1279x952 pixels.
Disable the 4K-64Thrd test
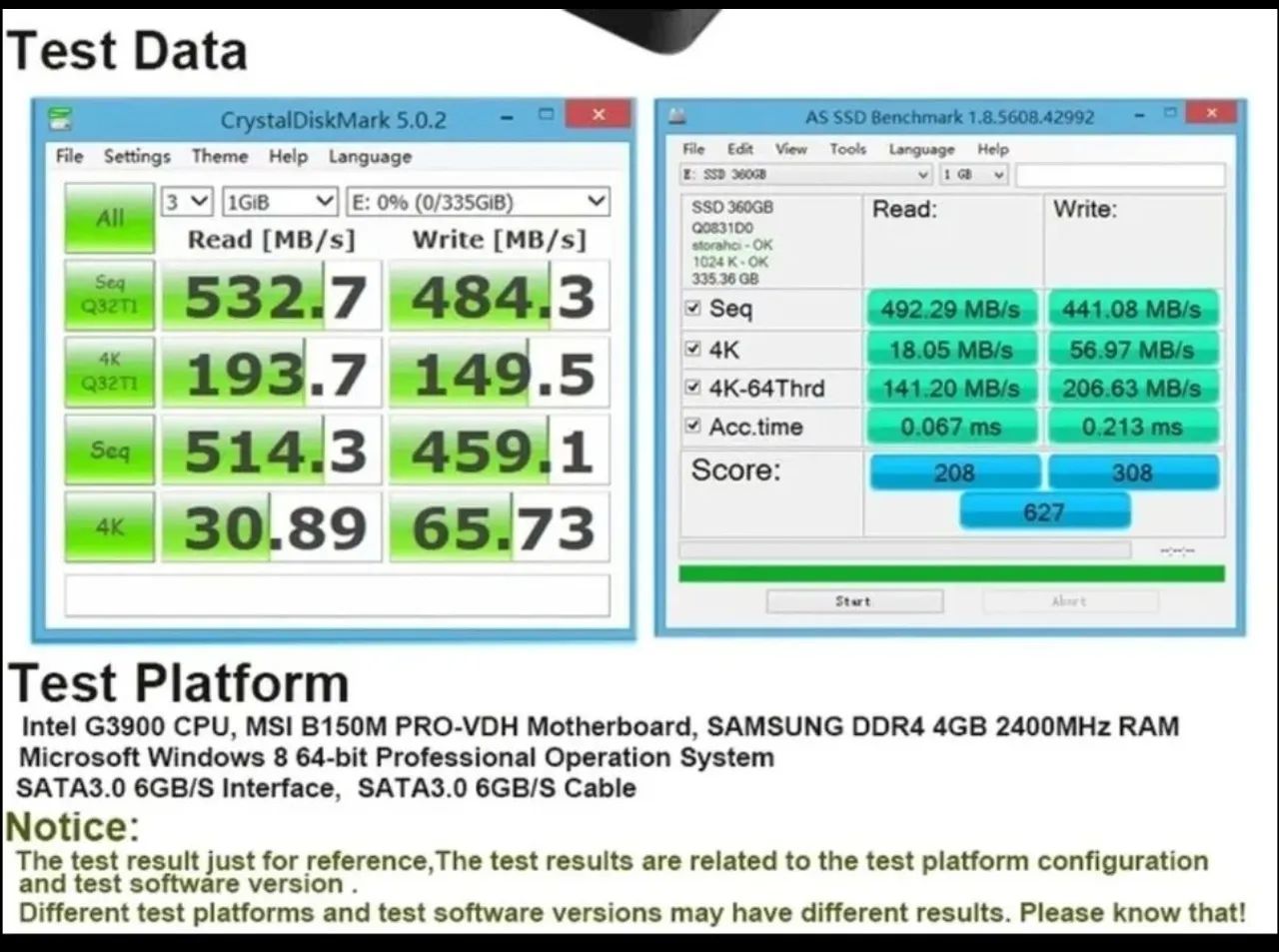(692, 387)
